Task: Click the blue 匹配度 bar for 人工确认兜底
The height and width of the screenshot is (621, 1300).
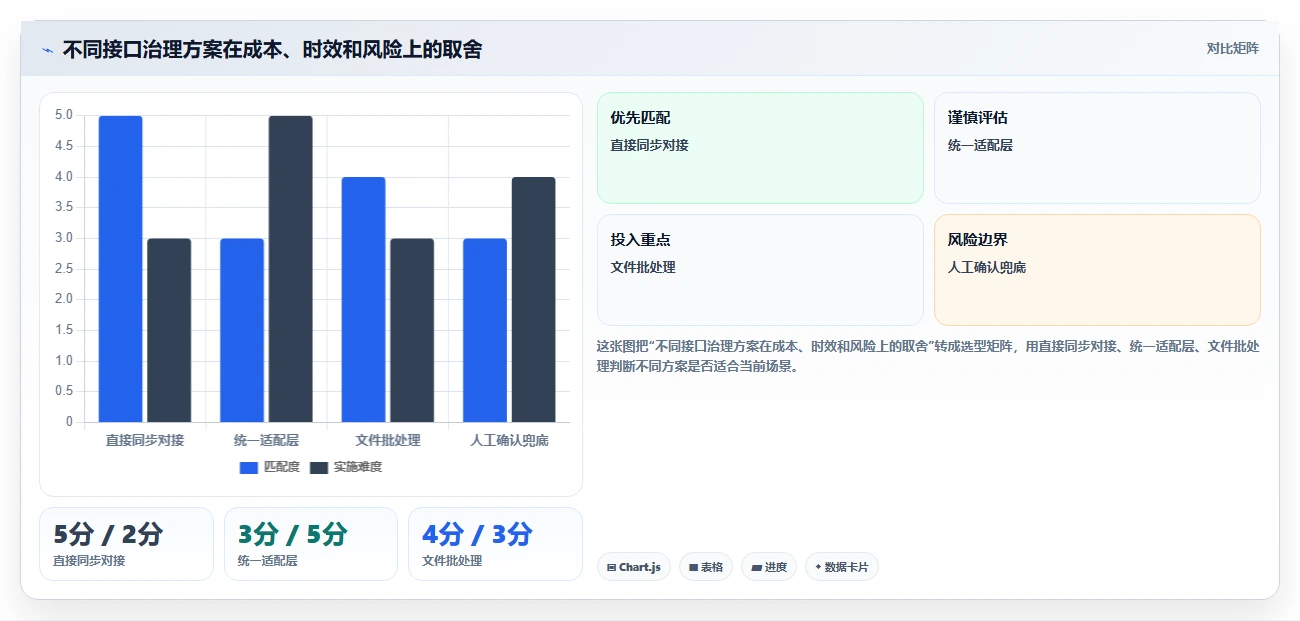Action: click(x=485, y=330)
